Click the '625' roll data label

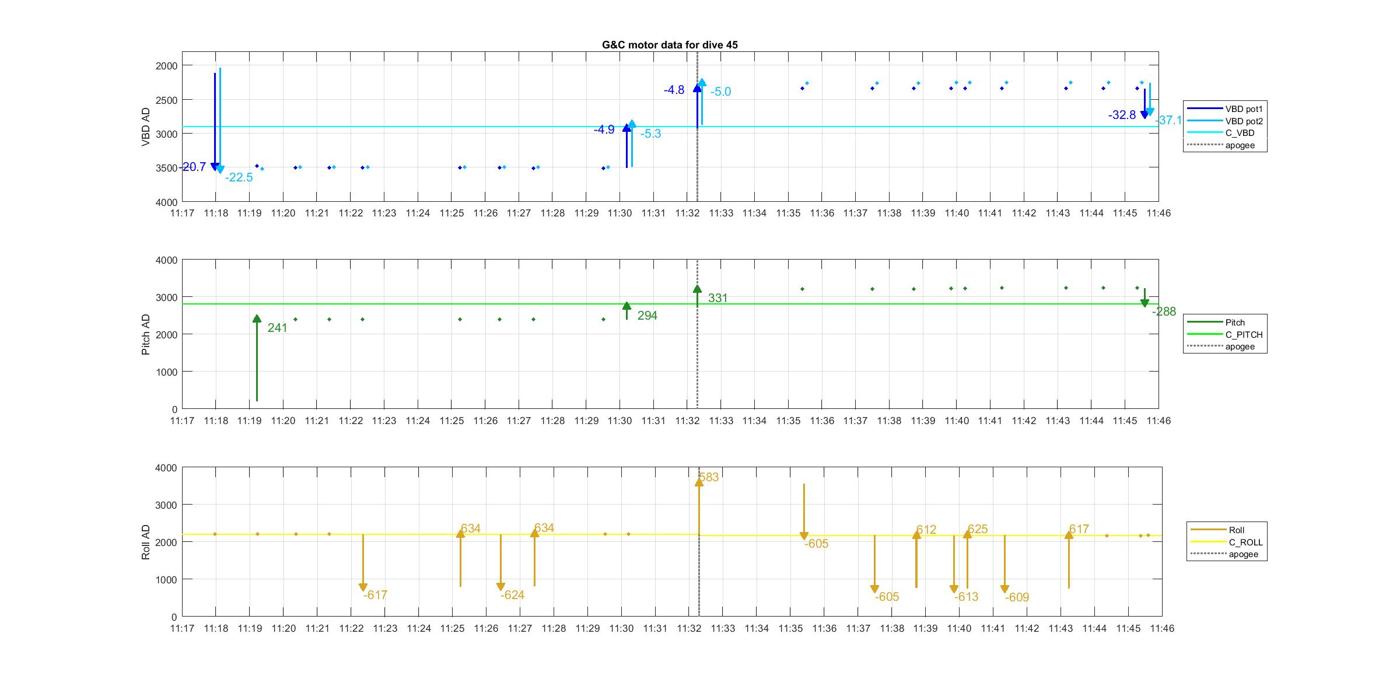coord(977,529)
